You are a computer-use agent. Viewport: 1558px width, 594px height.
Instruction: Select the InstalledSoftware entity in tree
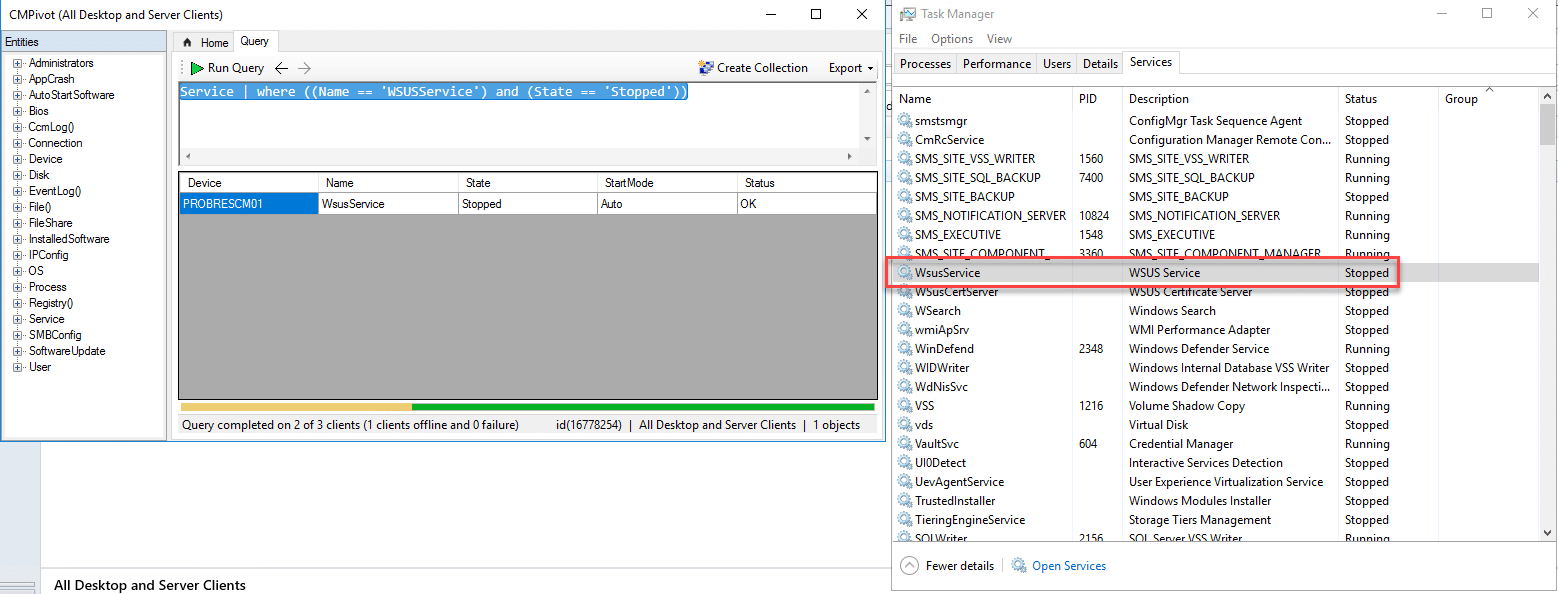(x=69, y=239)
